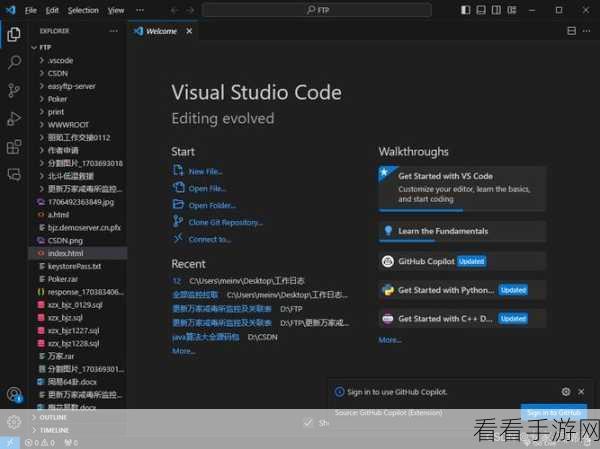This screenshot has height=449, width=600.
Task: Open the View menu
Action: tap(116, 10)
